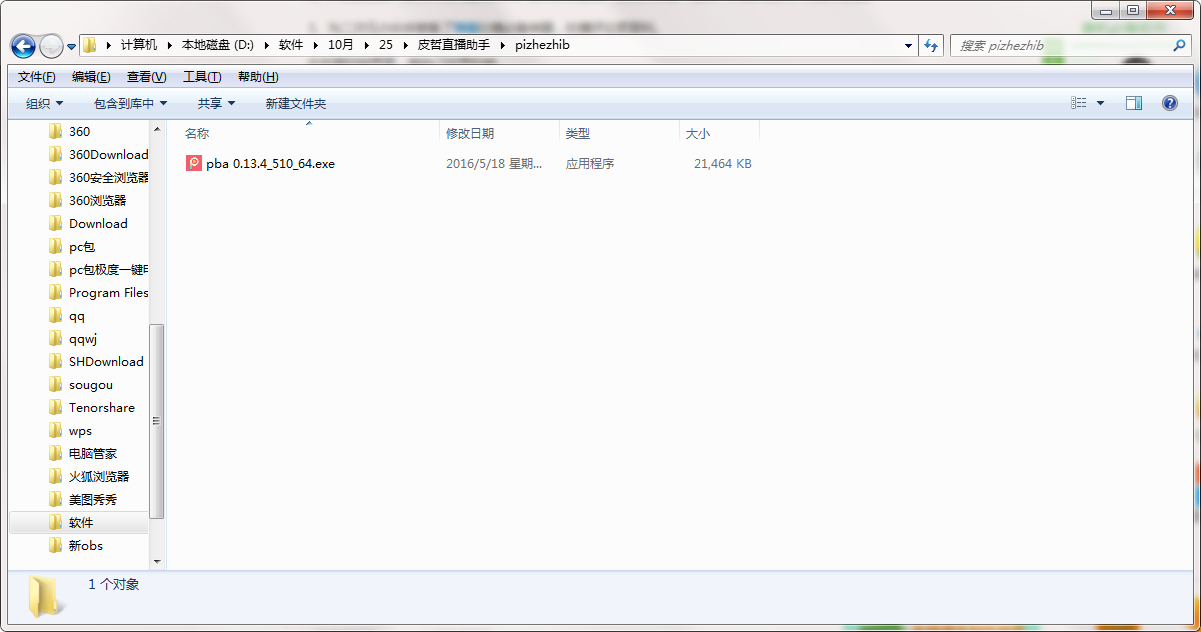
Task: Open the 组织 dropdown button
Action: pyautogui.click(x=44, y=103)
